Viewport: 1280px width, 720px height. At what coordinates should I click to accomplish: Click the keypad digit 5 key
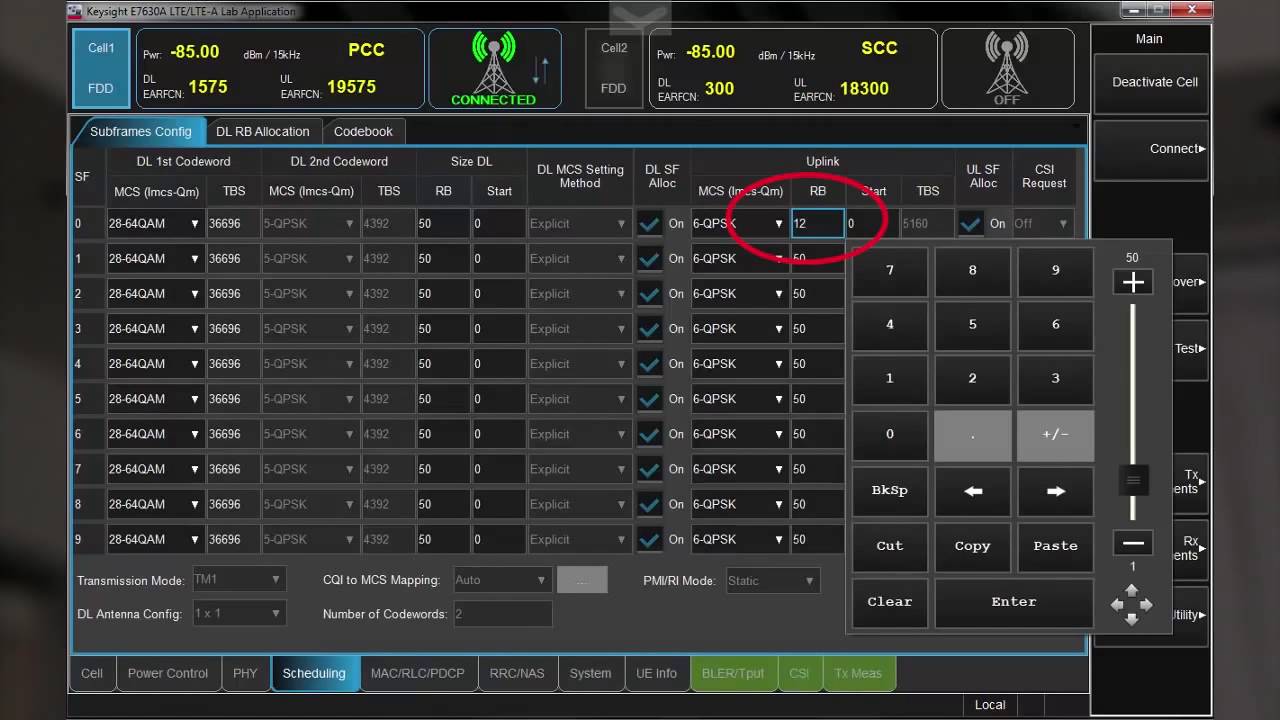[972, 324]
